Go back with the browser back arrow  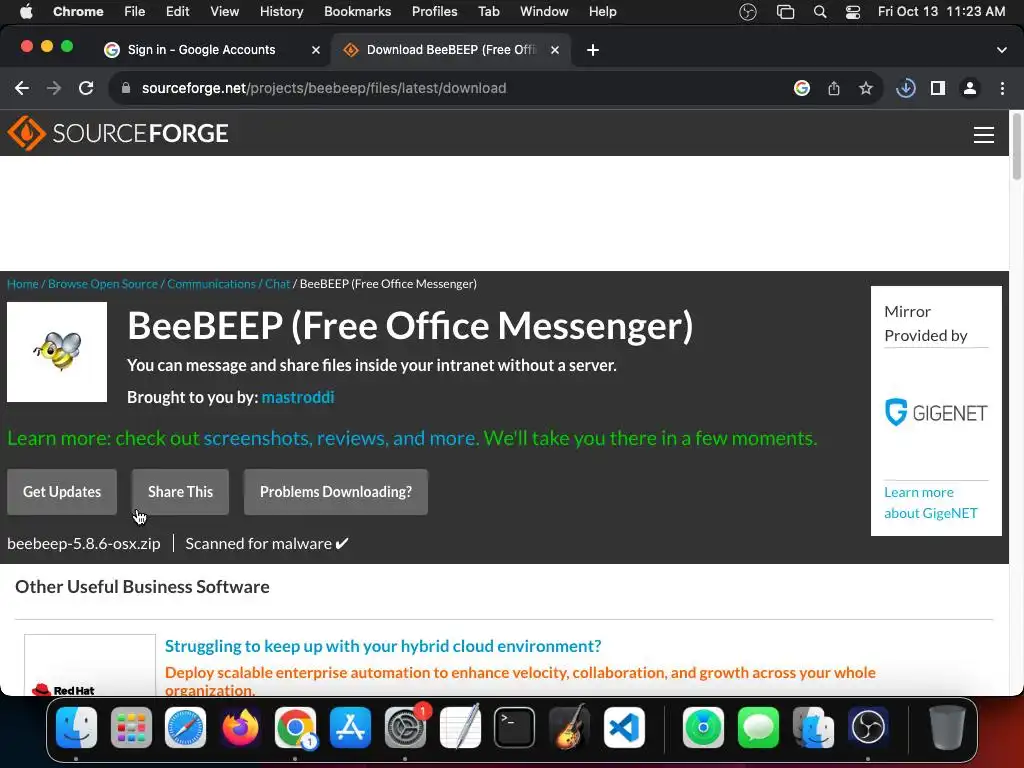click(x=22, y=88)
